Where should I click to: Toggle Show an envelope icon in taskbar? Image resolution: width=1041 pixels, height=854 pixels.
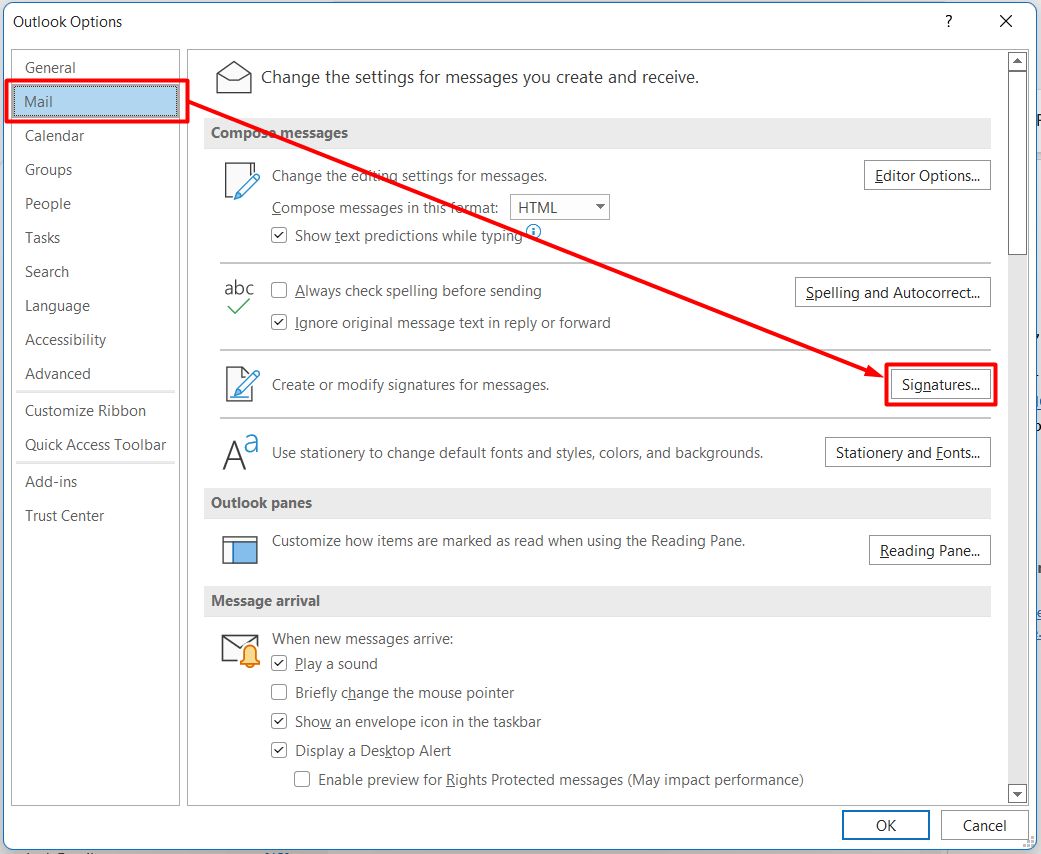279,721
